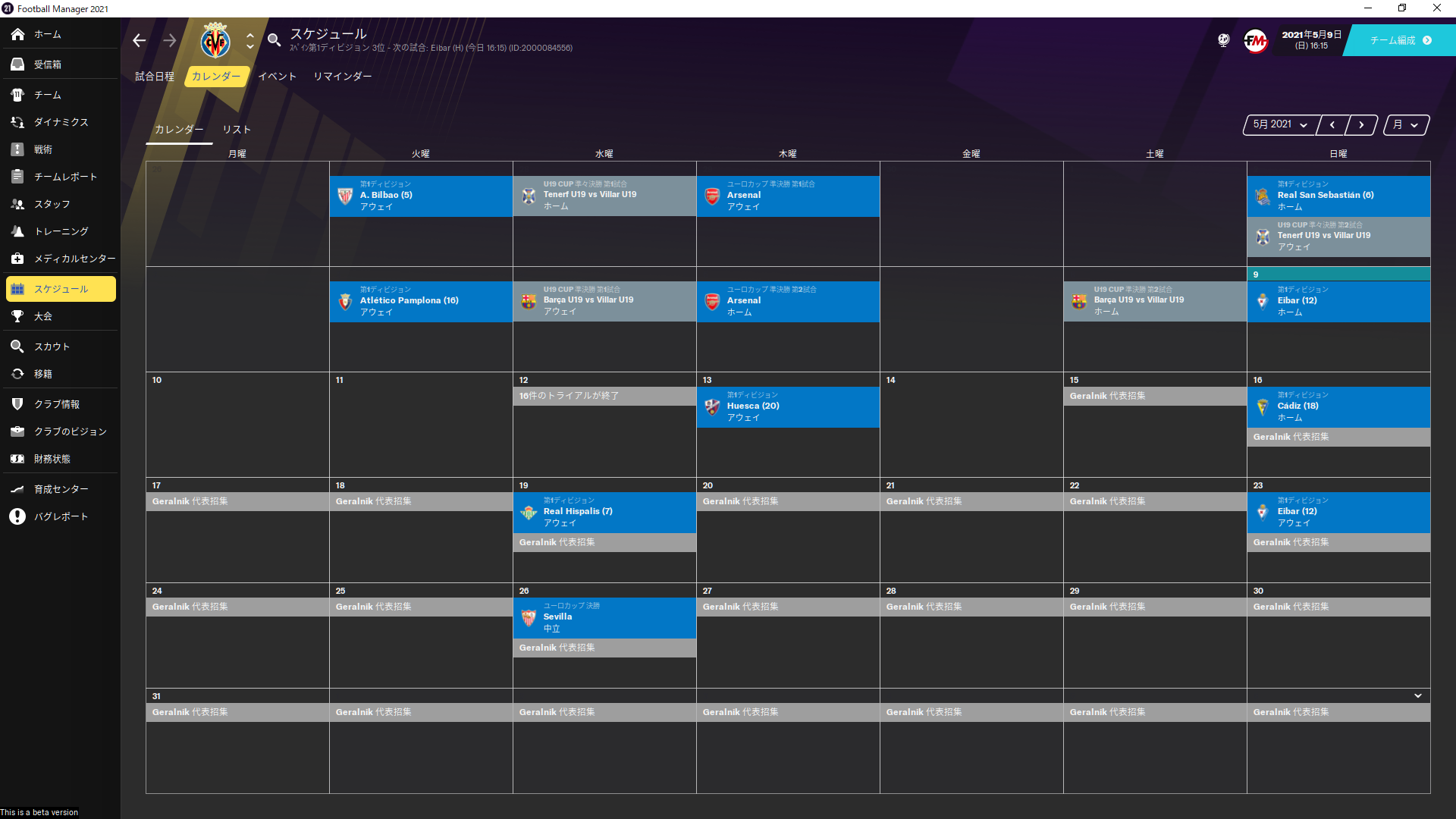Select the カレンダー top tab

point(216,77)
